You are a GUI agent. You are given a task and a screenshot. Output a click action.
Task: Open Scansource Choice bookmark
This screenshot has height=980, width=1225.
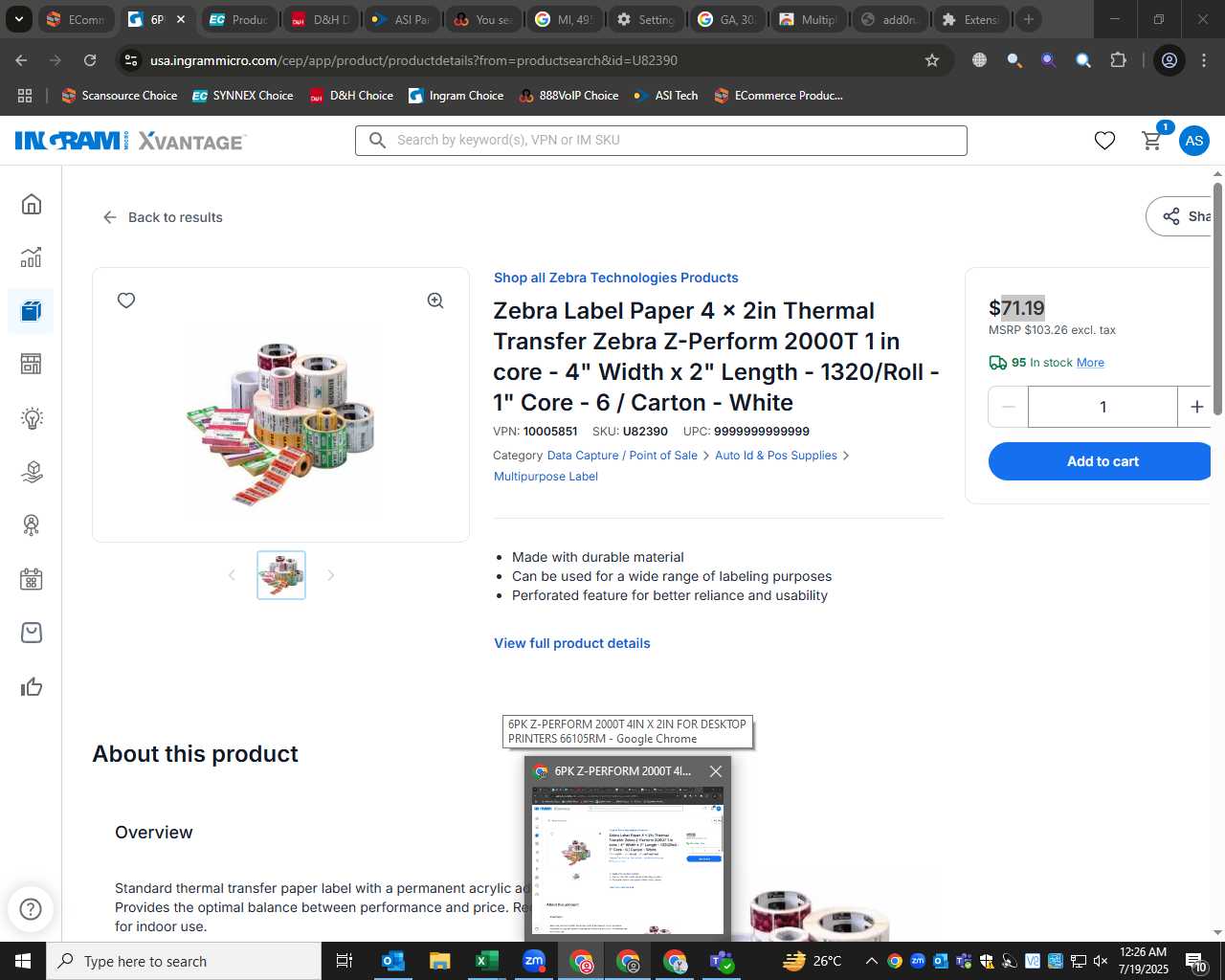[120, 96]
